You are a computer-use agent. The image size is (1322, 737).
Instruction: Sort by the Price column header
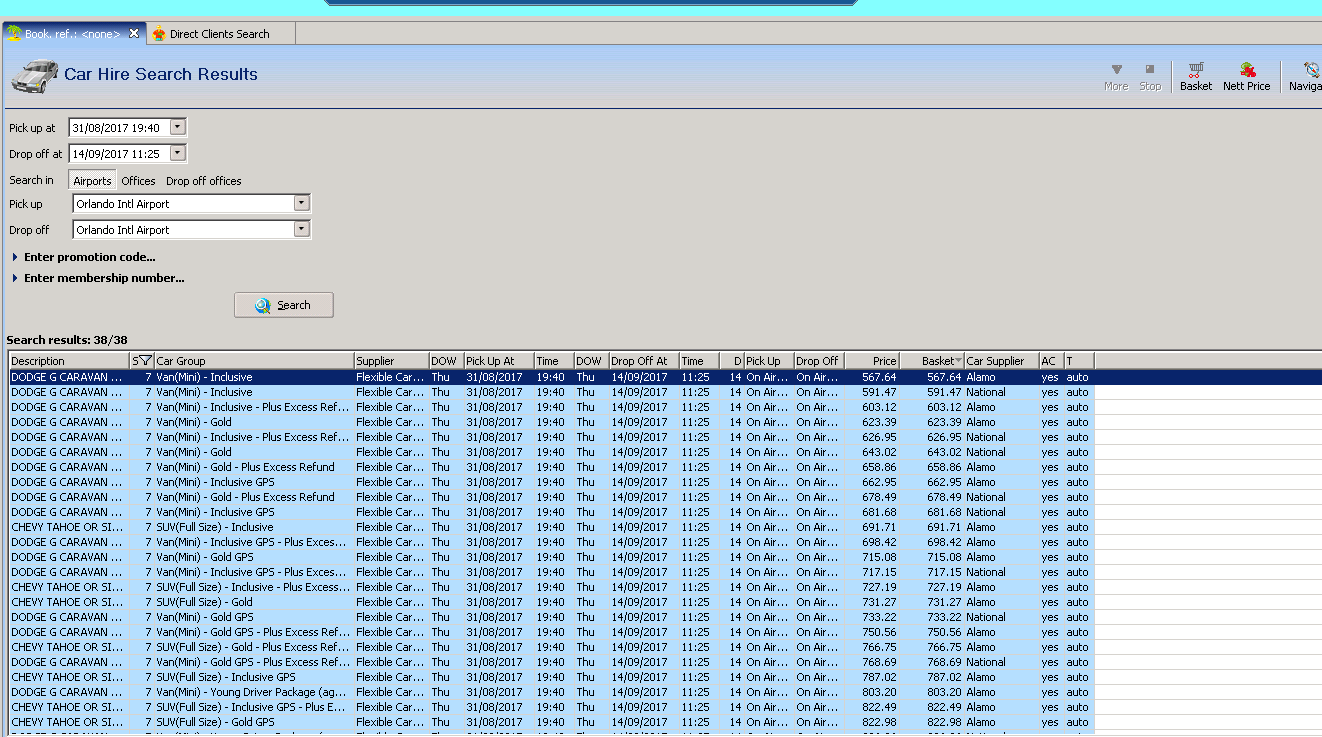click(872, 361)
